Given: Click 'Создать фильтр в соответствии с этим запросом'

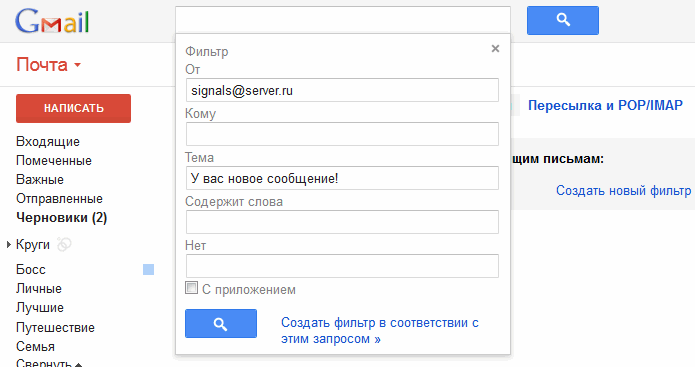Looking at the screenshot, I should (x=379, y=331).
